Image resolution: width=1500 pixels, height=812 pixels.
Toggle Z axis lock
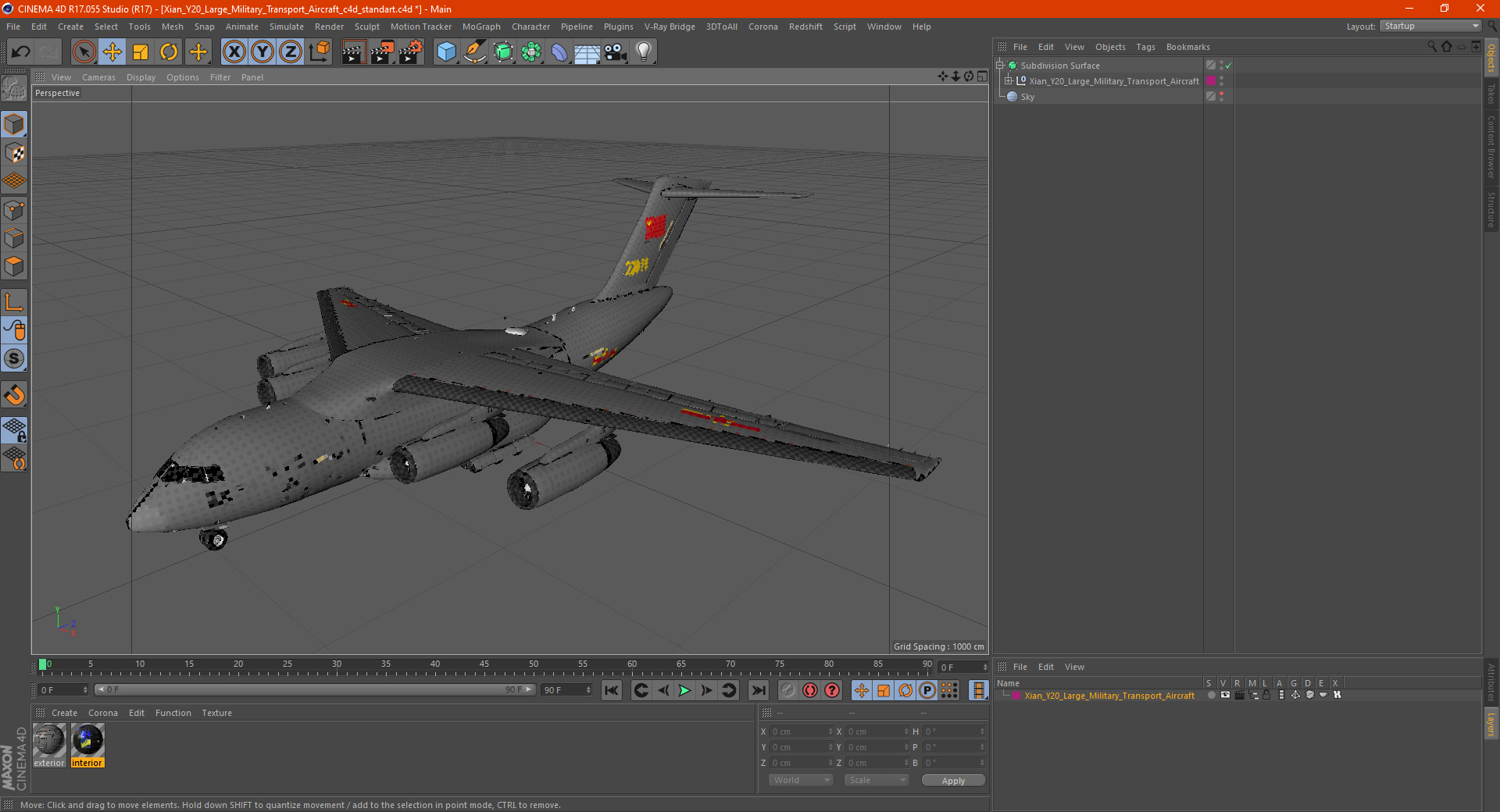pyautogui.click(x=291, y=52)
